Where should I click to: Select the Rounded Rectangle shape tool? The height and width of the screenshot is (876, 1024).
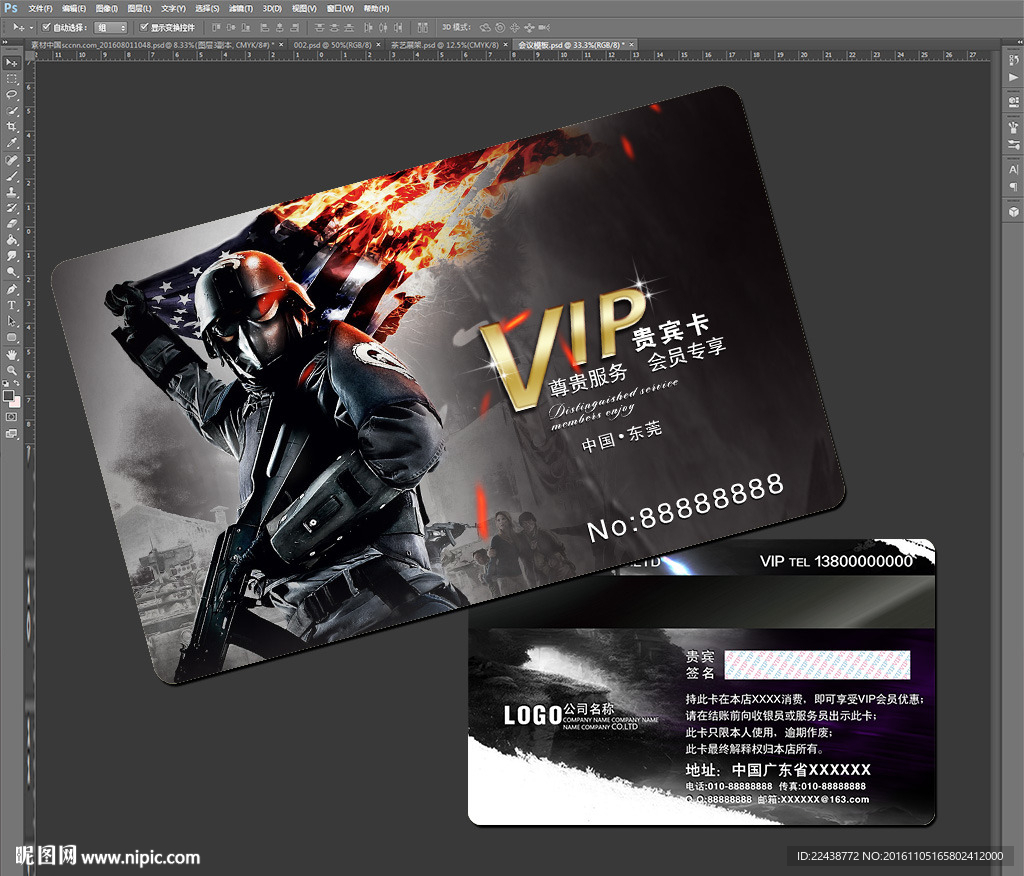(12, 337)
